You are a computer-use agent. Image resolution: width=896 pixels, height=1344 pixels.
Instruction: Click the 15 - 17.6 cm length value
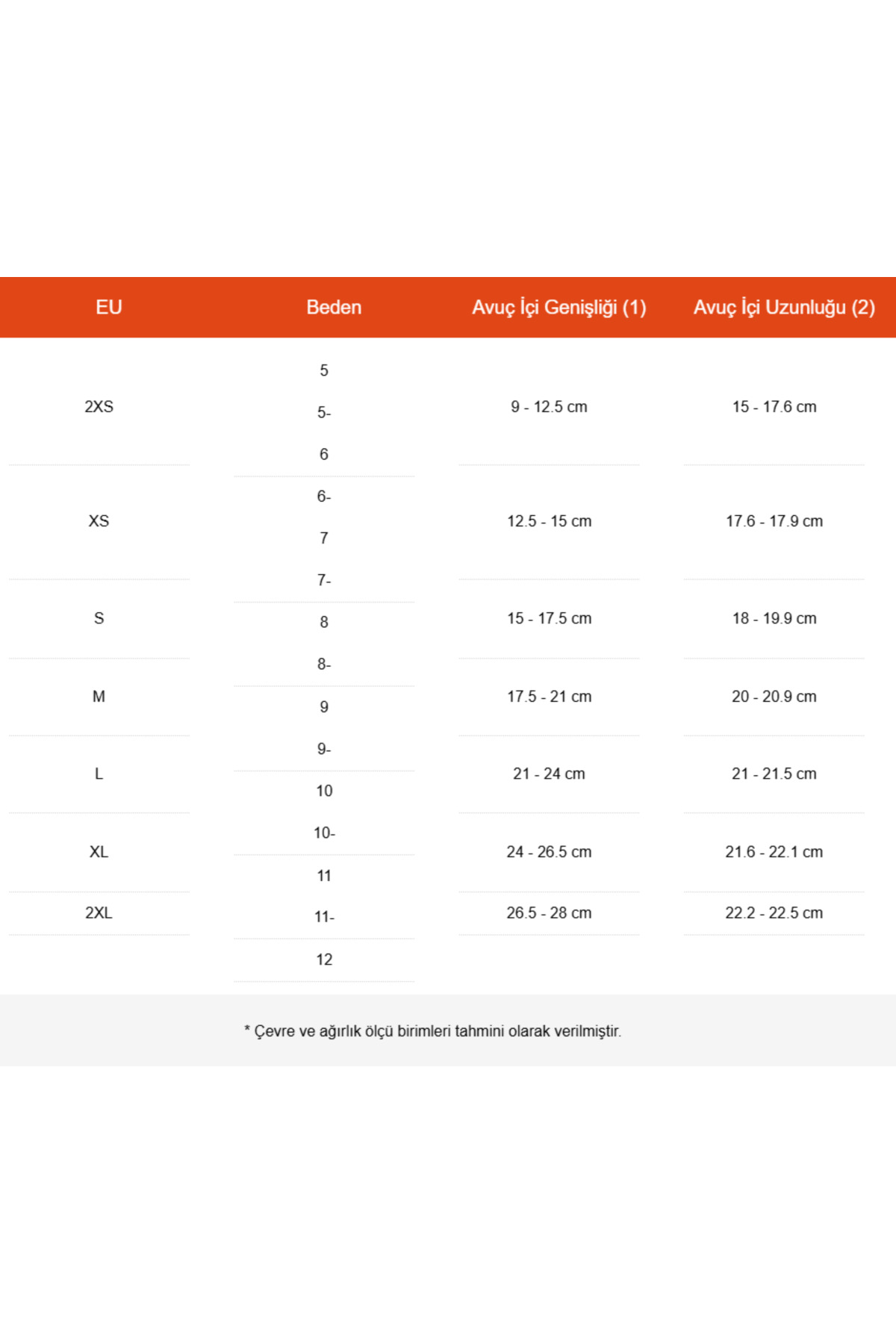click(774, 407)
